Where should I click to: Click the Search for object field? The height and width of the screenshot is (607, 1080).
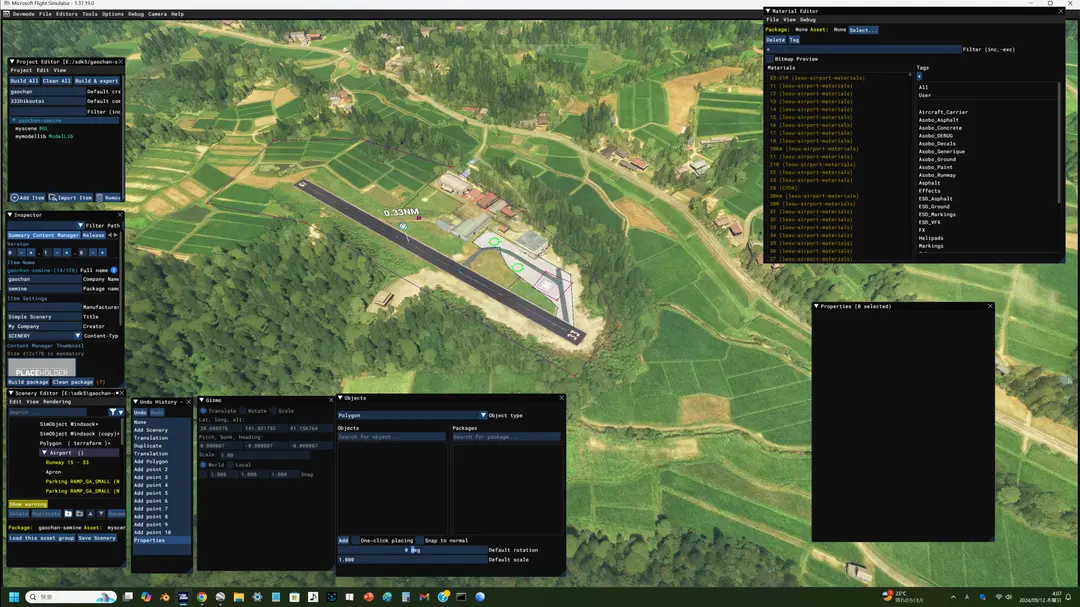391,437
